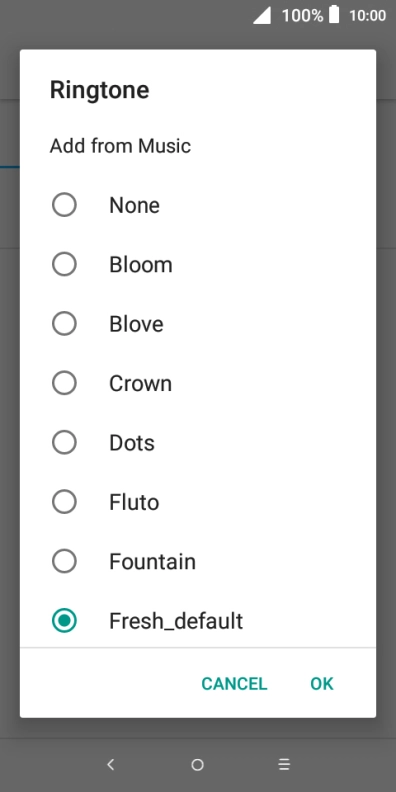Screen dimensions: 396x792
Task: Open Add from Music option
Action: click(120, 146)
